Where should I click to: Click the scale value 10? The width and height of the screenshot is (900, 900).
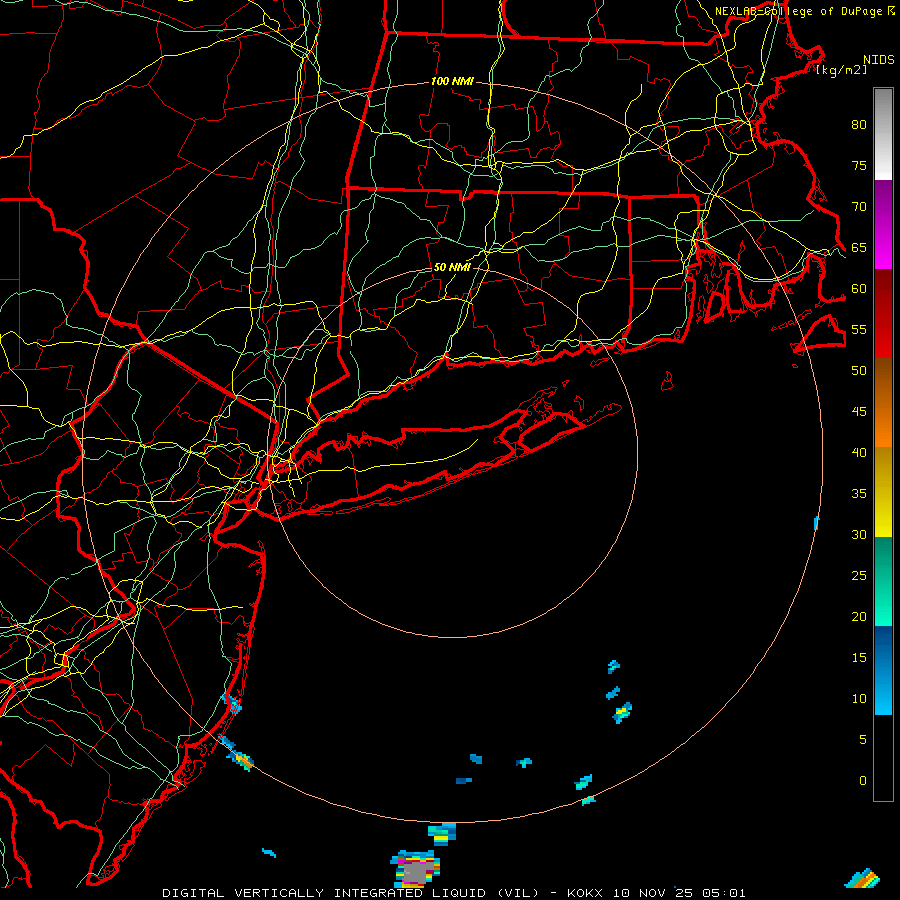859,699
